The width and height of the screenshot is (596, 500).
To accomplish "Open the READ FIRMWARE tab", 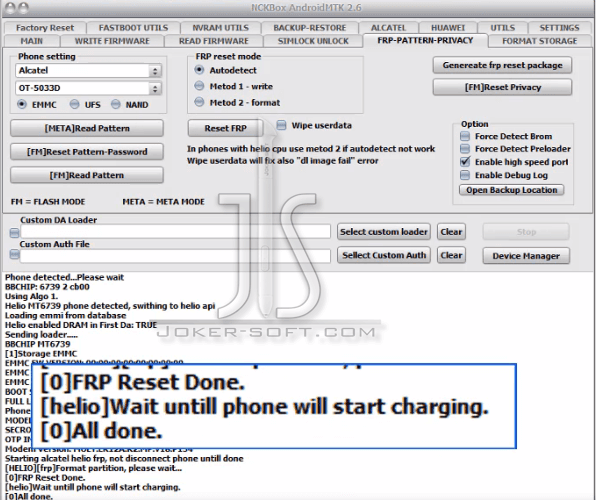I will (214, 41).
